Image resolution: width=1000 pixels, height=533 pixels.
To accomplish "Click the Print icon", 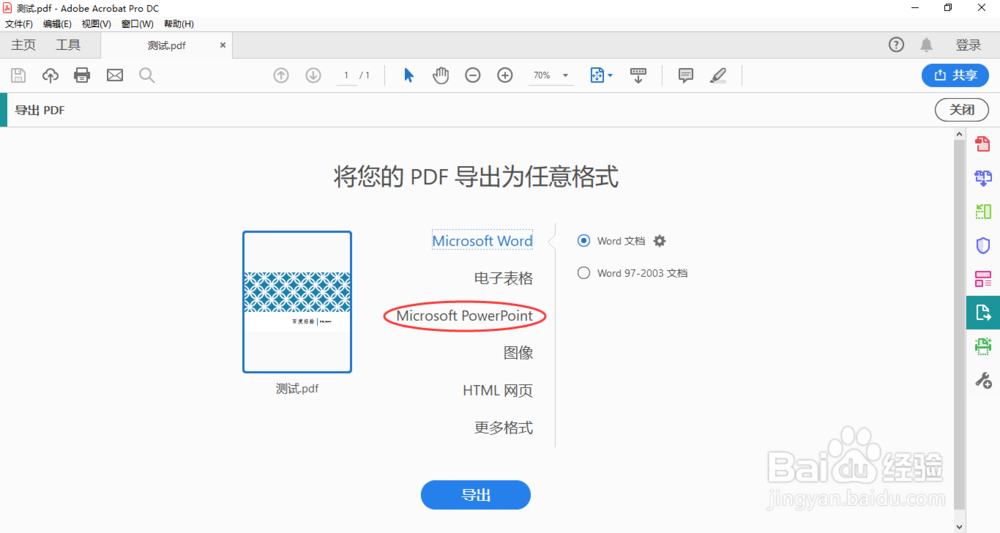I will click(x=82, y=75).
